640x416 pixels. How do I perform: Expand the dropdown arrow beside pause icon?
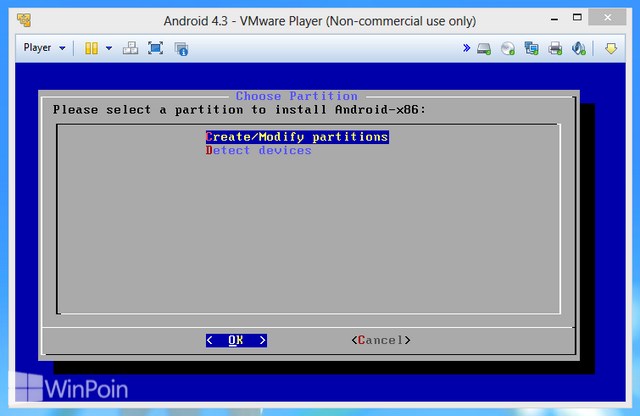tap(109, 48)
